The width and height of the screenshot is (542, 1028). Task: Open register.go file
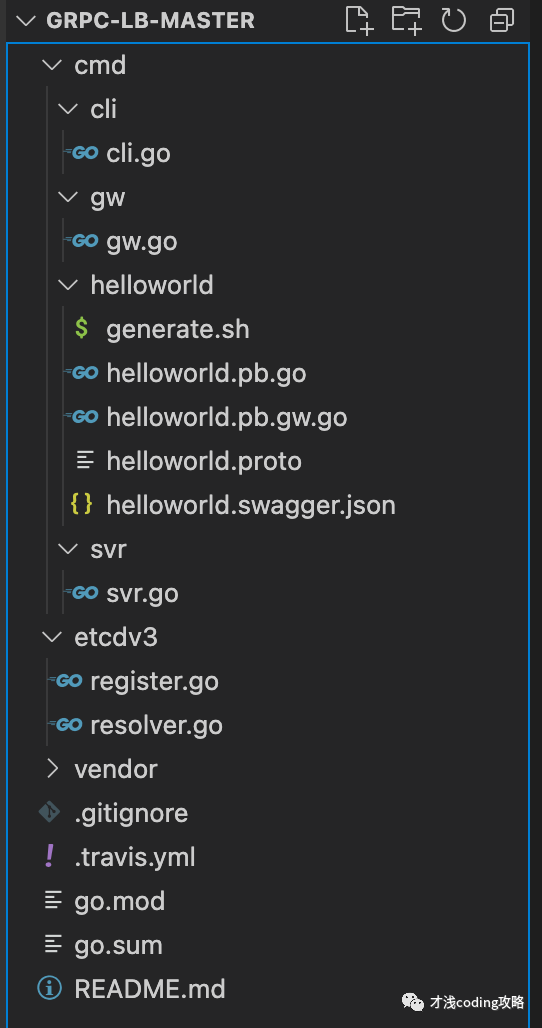155,682
